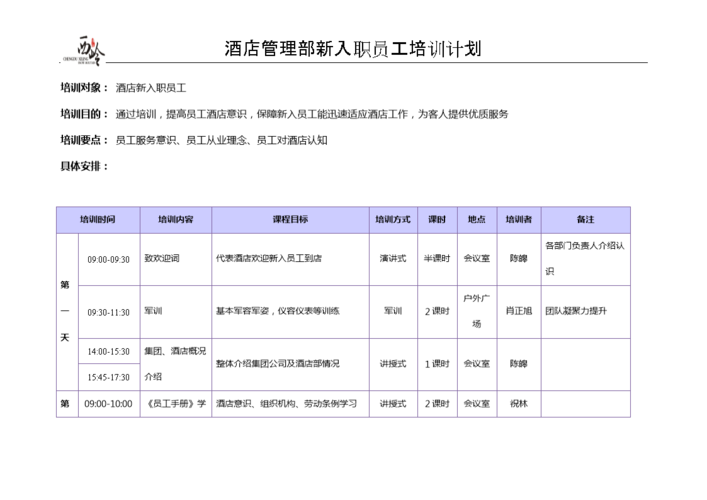Click the 备注 column header
Viewport: 707px width, 500px height.
coord(586,220)
